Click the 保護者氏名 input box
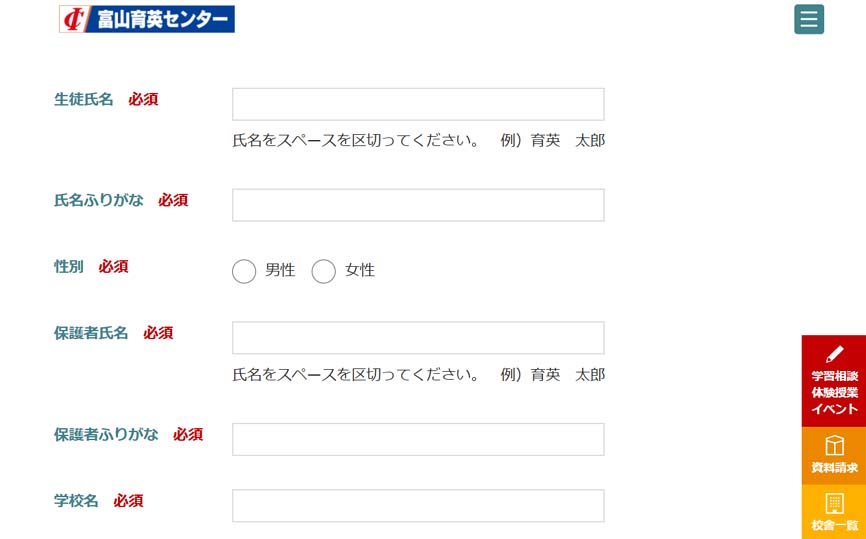The width and height of the screenshot is (866, 539). tap(418, 338)
